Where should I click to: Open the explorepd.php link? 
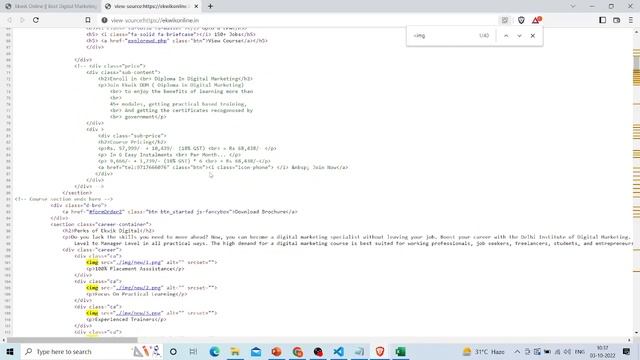[x=147, y=41]
